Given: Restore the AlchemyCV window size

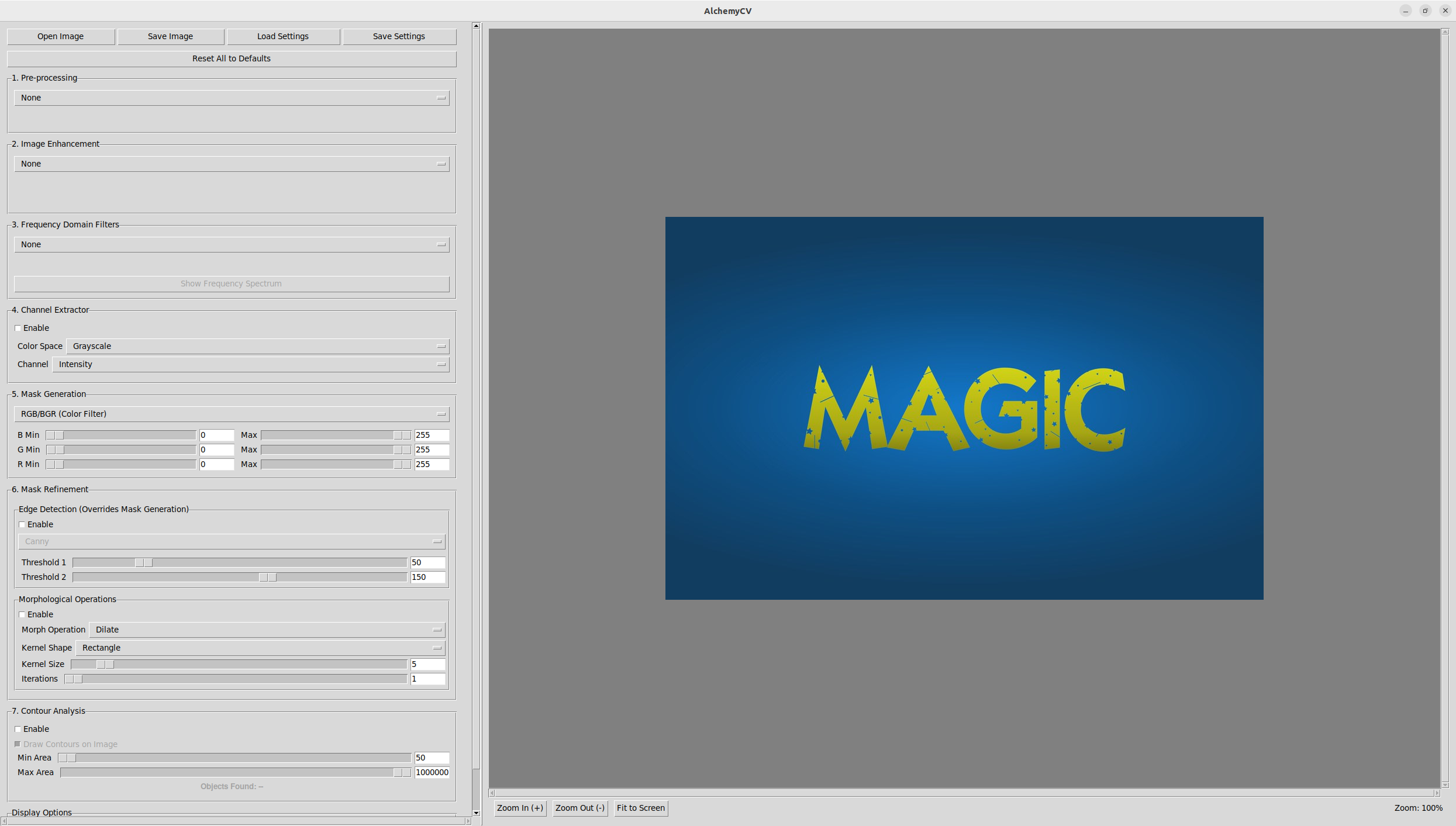Looking at the screenshot, I should coord(1425,11).
